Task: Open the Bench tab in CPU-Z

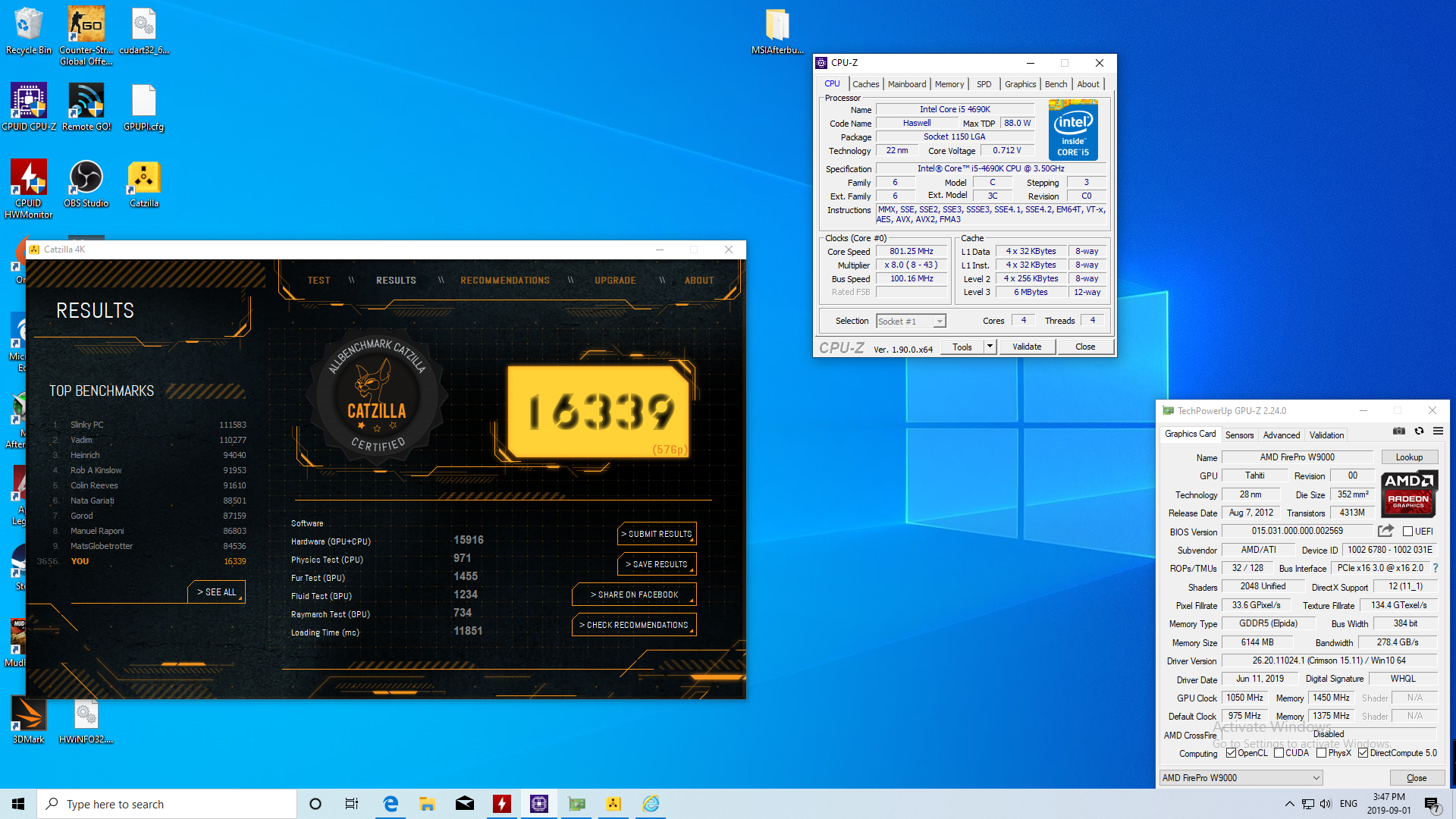Action: (1056, 84)
